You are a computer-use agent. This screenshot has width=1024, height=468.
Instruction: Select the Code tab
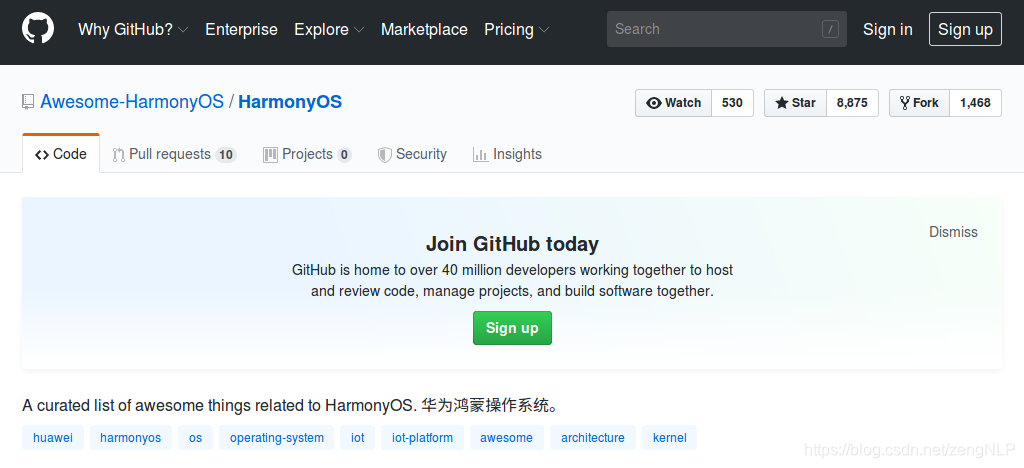click(61, 154)
